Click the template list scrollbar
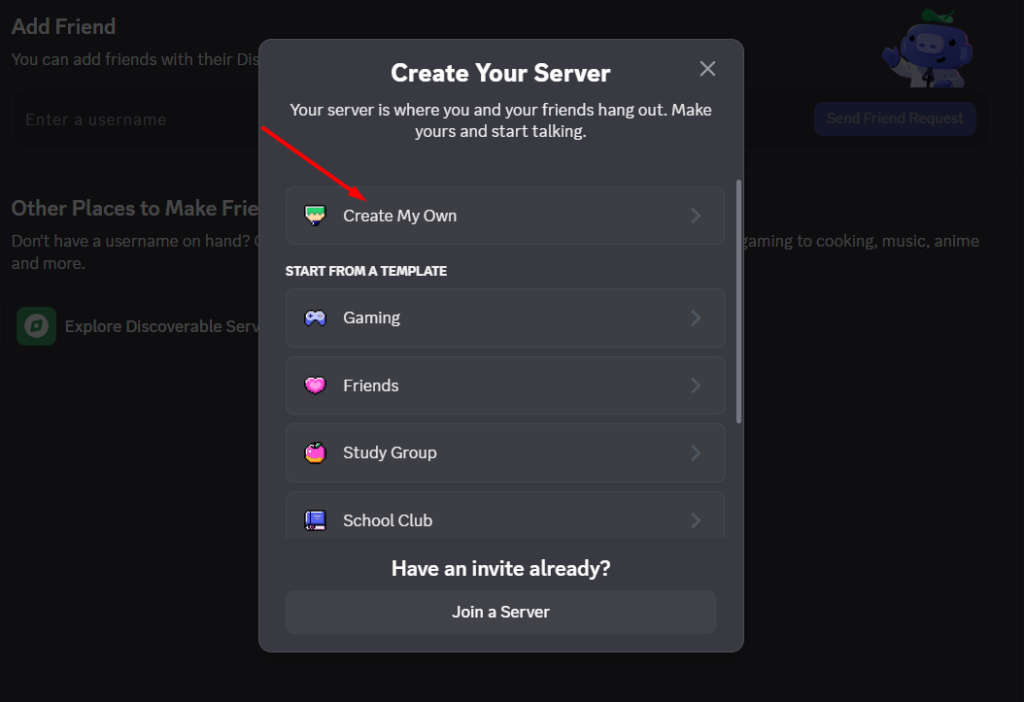 coord(739,302)
